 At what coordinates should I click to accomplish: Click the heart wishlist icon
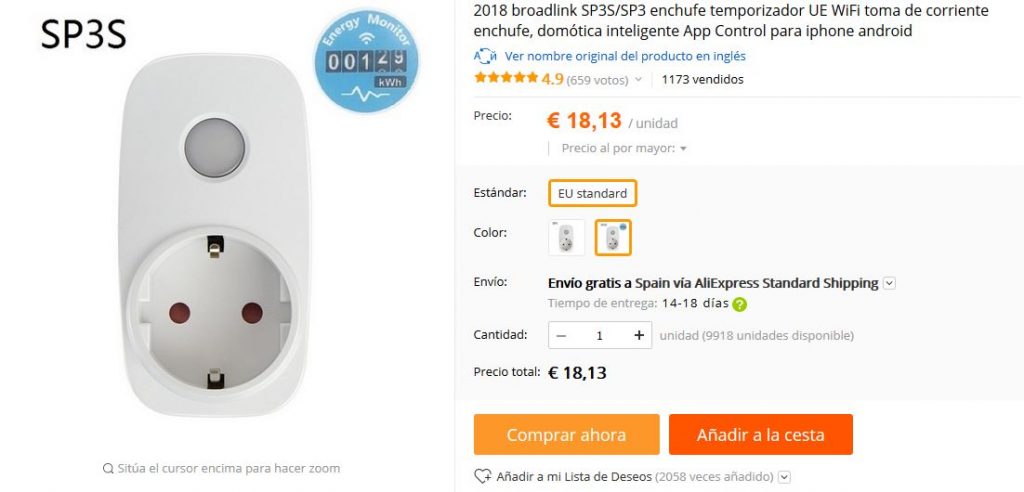[x=482, y=476]
